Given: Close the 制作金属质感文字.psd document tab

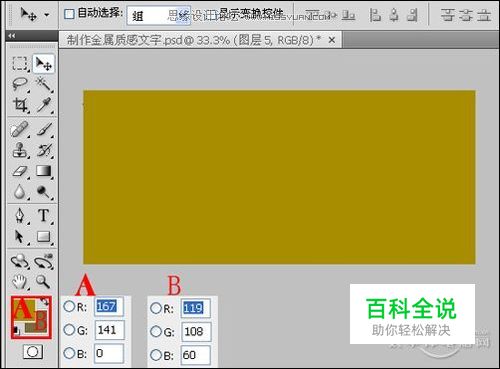Looking at the screenshot, I should click(x=332, y=40).
